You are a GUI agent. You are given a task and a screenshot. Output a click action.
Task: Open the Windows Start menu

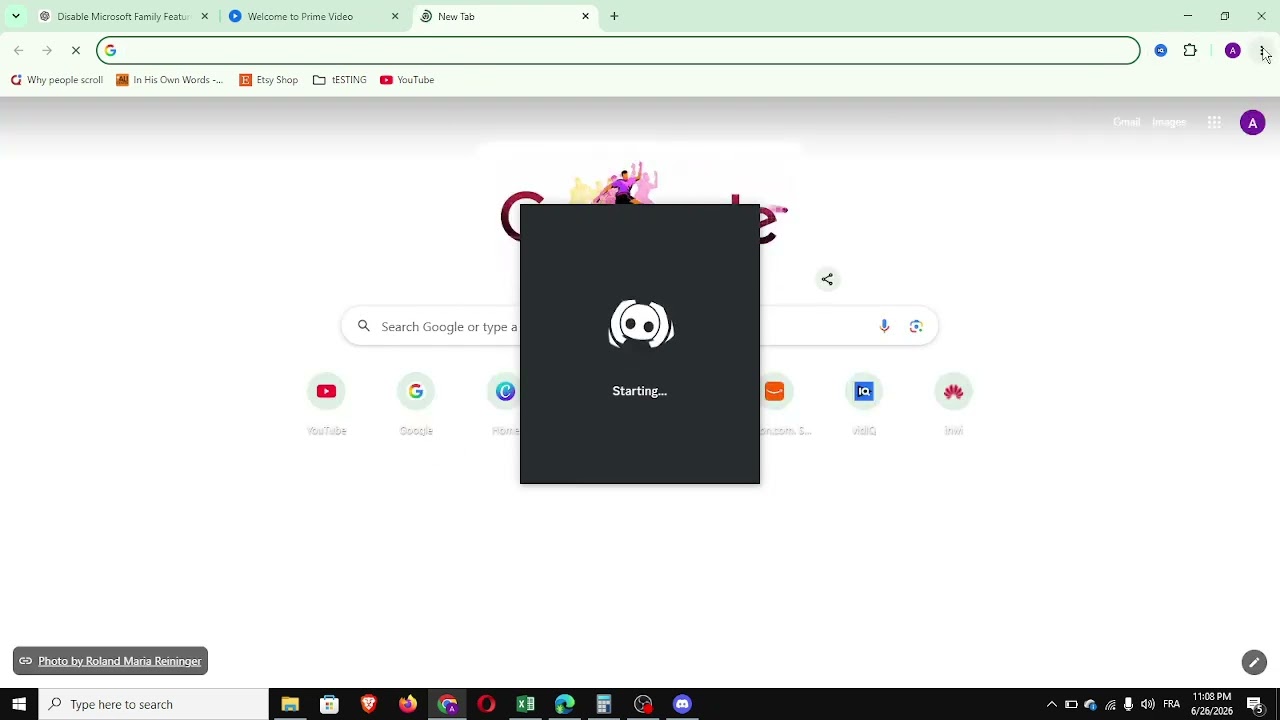pyautogui.click(x=19, y=704)
